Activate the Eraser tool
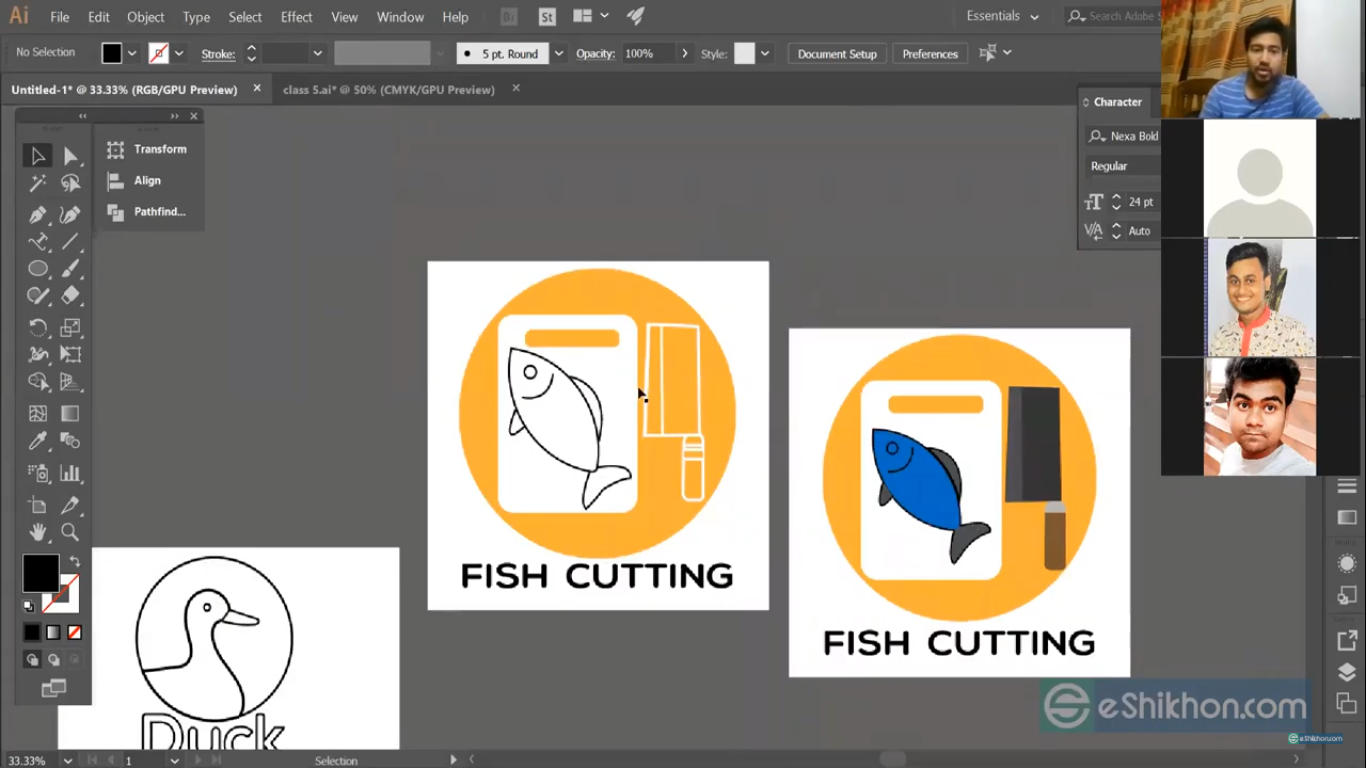Screen dimensions: 1366x768 tap(70, 295)
